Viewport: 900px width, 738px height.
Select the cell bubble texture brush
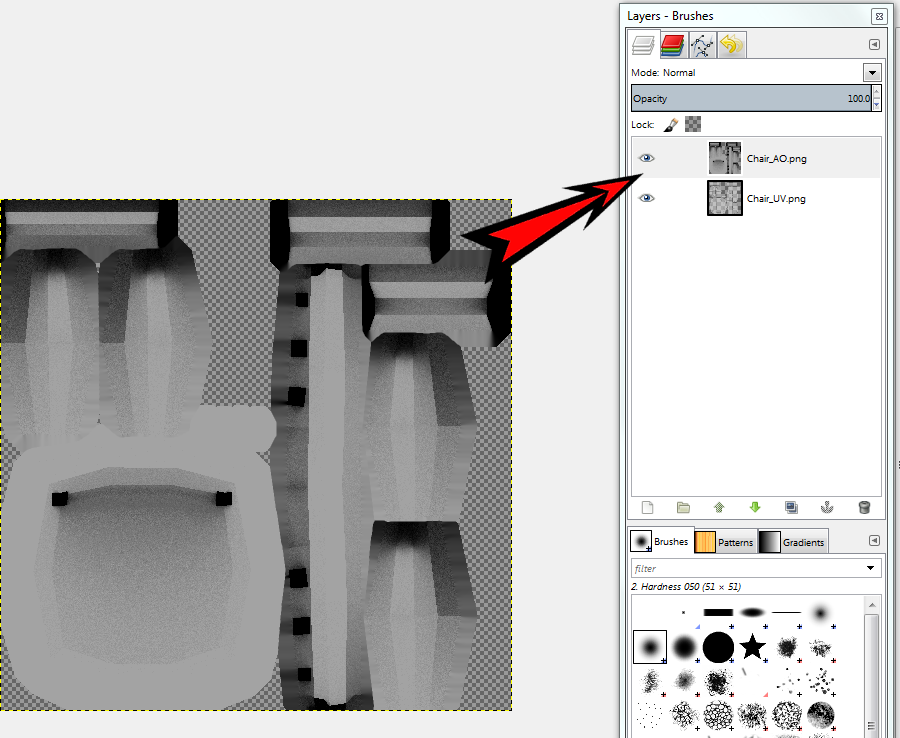(x=718, y=716)
